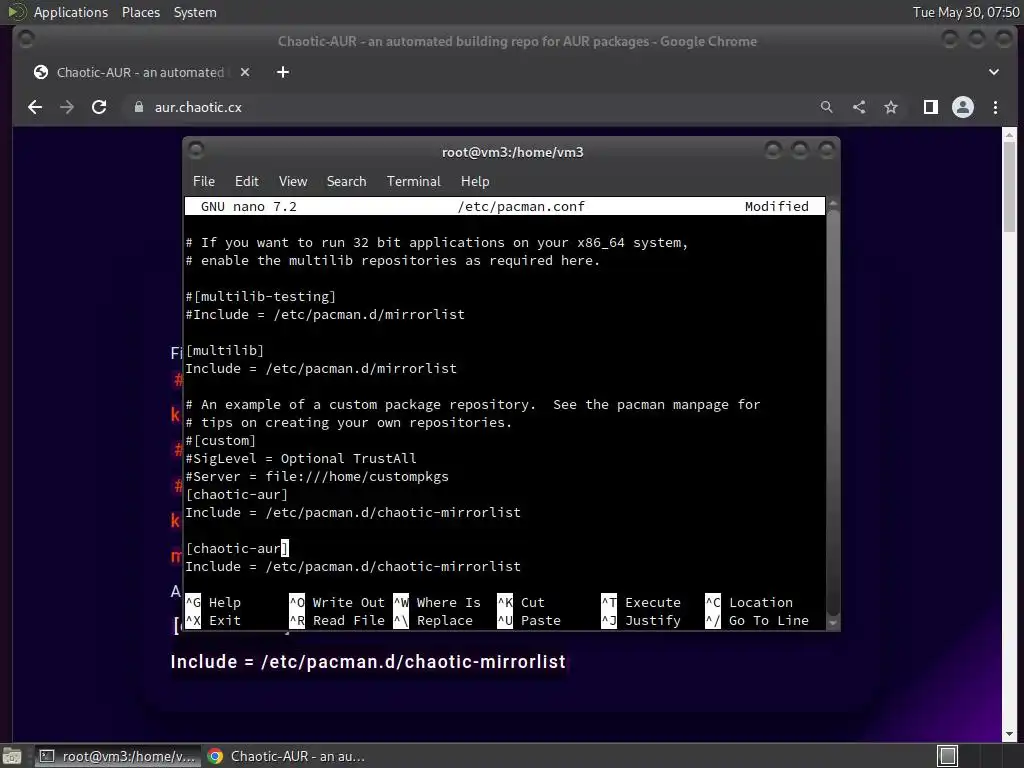
Task: Select the Chaotic-AUR browser tab
Action: (x=140, y=72)
